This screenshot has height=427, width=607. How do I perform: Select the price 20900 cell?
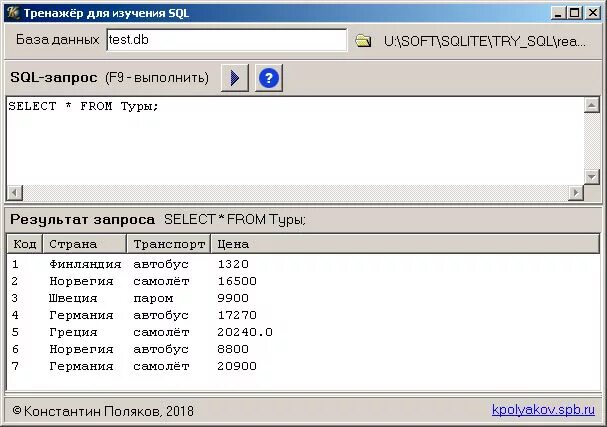point(237,367)
